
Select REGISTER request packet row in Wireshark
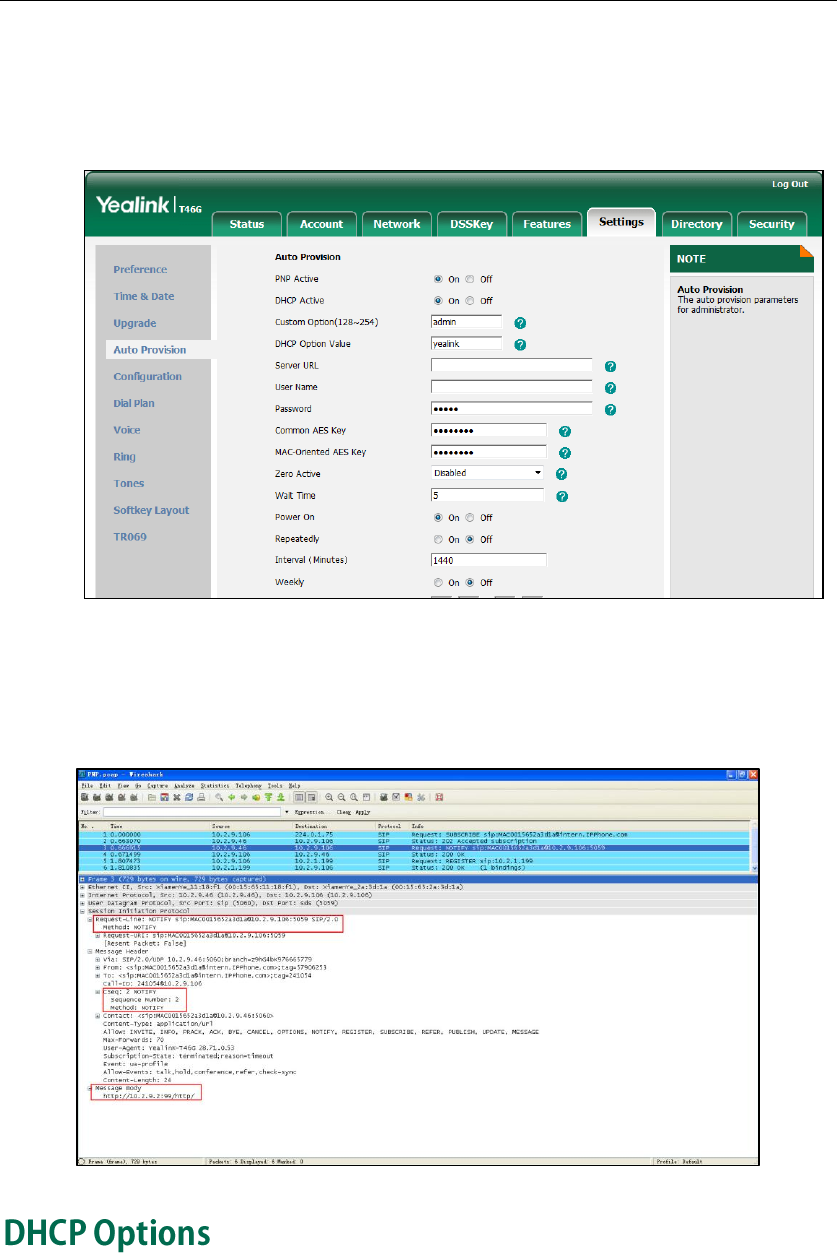coord(414,862)
